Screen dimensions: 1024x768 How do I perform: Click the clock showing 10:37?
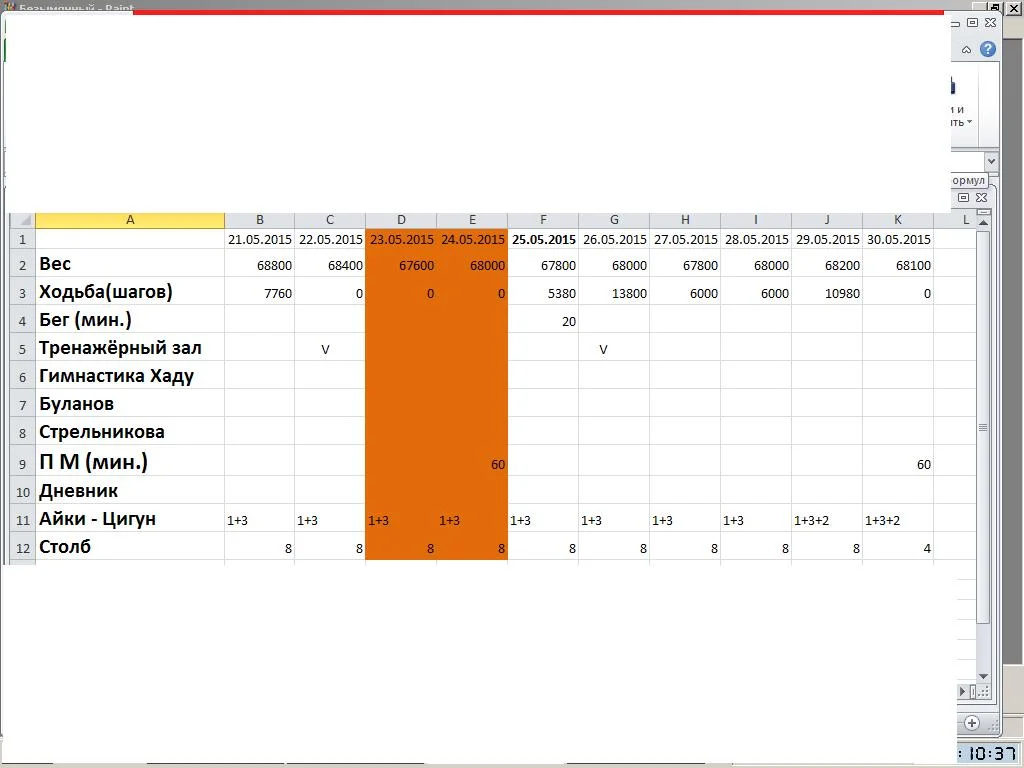point(991,752)
